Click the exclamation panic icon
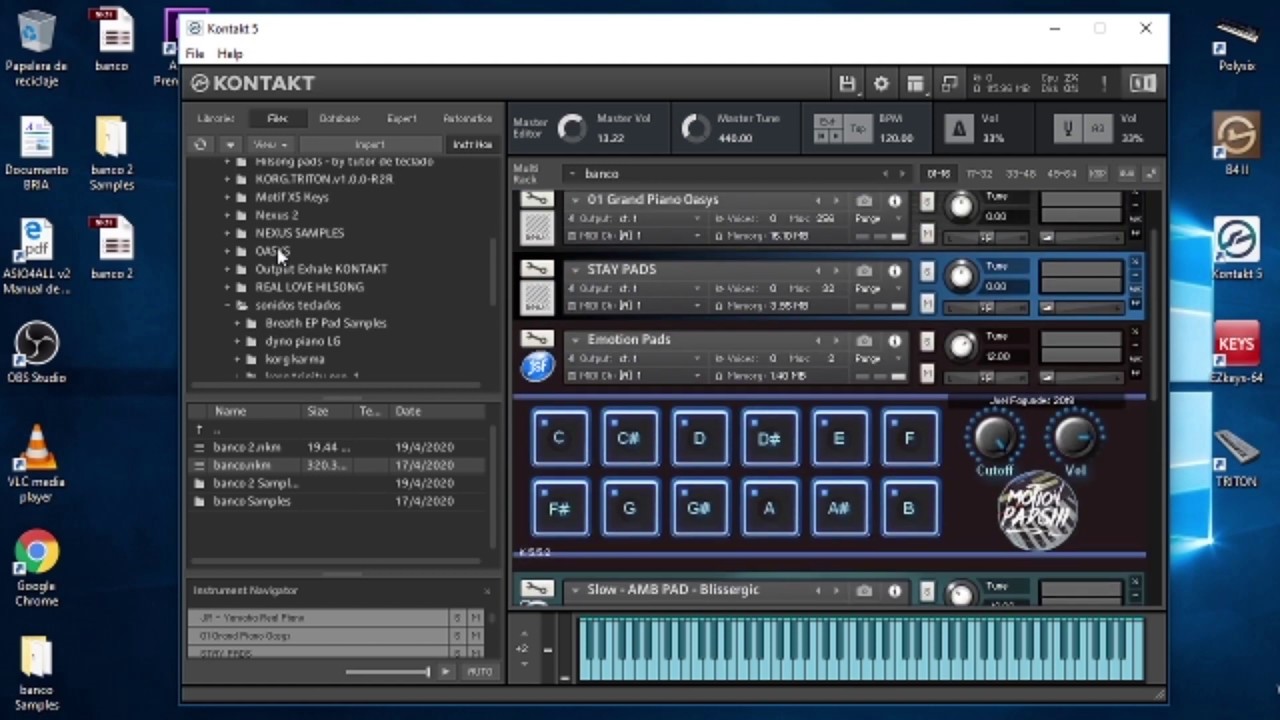 (1104, 84)
